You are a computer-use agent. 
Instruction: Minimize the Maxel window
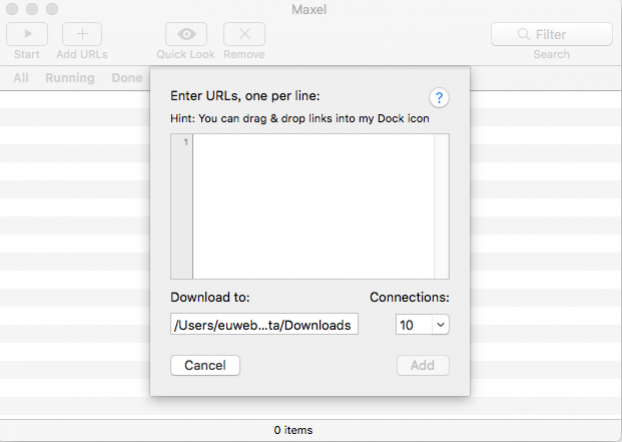pos(32,9)
